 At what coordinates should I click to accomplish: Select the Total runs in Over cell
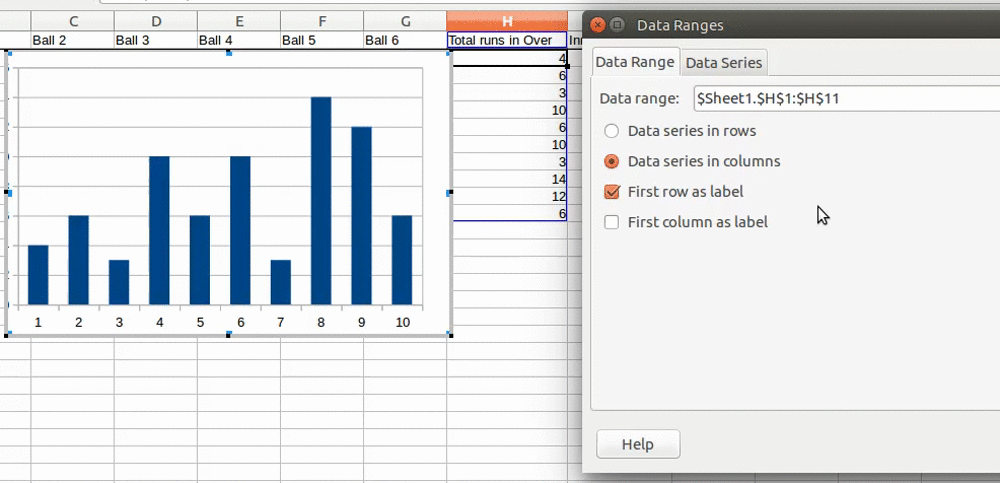tap(506, 40)
